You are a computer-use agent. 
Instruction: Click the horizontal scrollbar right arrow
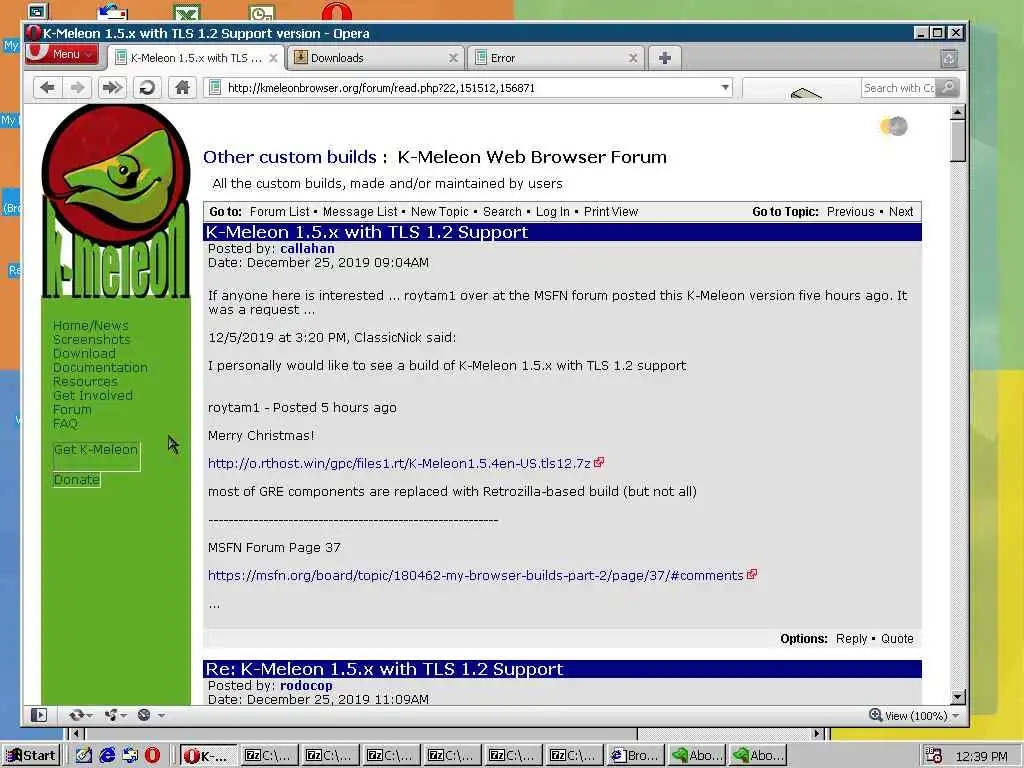(817, 733)
